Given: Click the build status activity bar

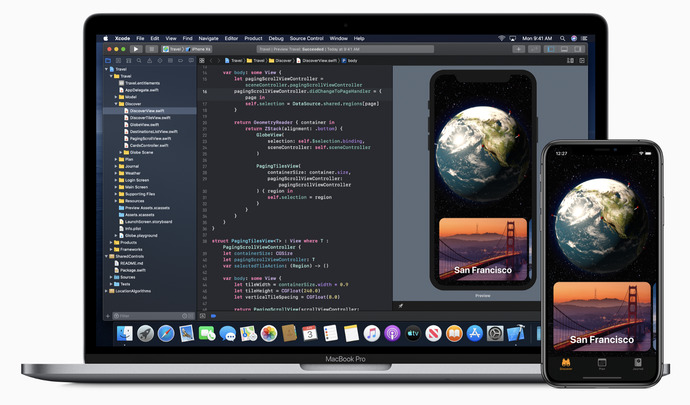Looking at the screenshot, I should (x=345, y=49).
